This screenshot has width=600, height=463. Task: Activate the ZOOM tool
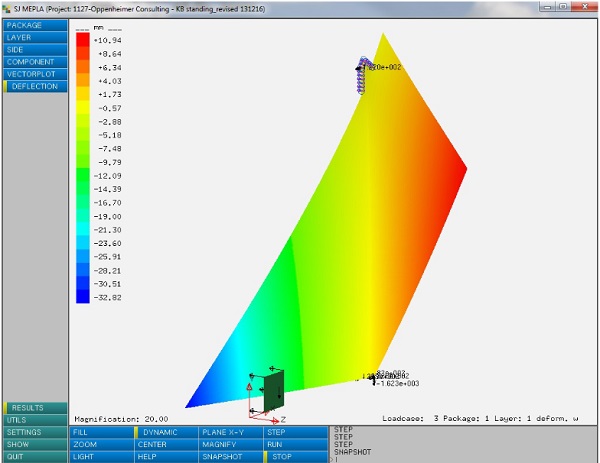[101, 445]
